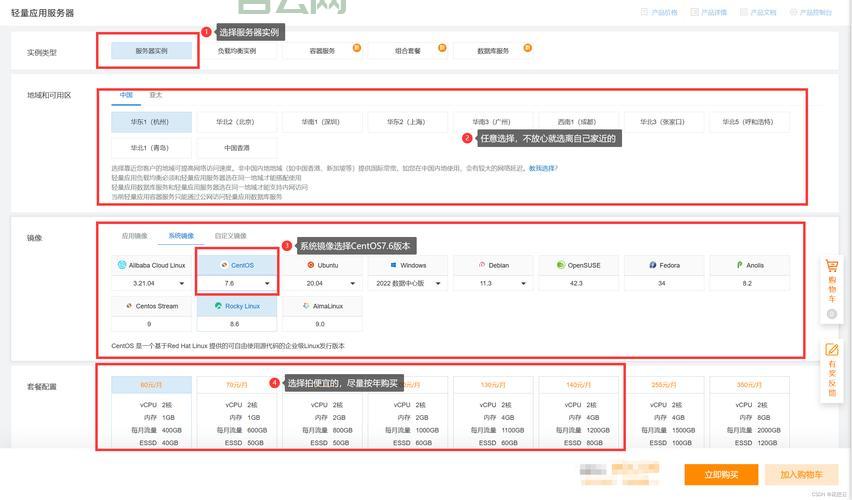Select the 中国香港 region option

click(x=237, y=147)
